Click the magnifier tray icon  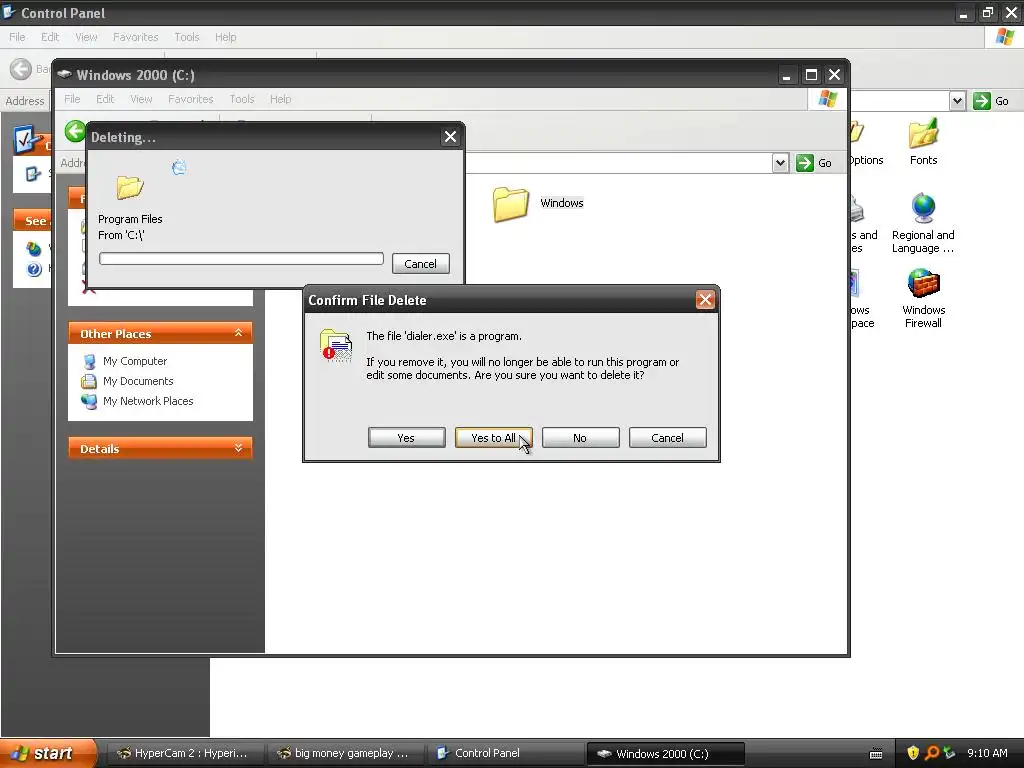931,753
